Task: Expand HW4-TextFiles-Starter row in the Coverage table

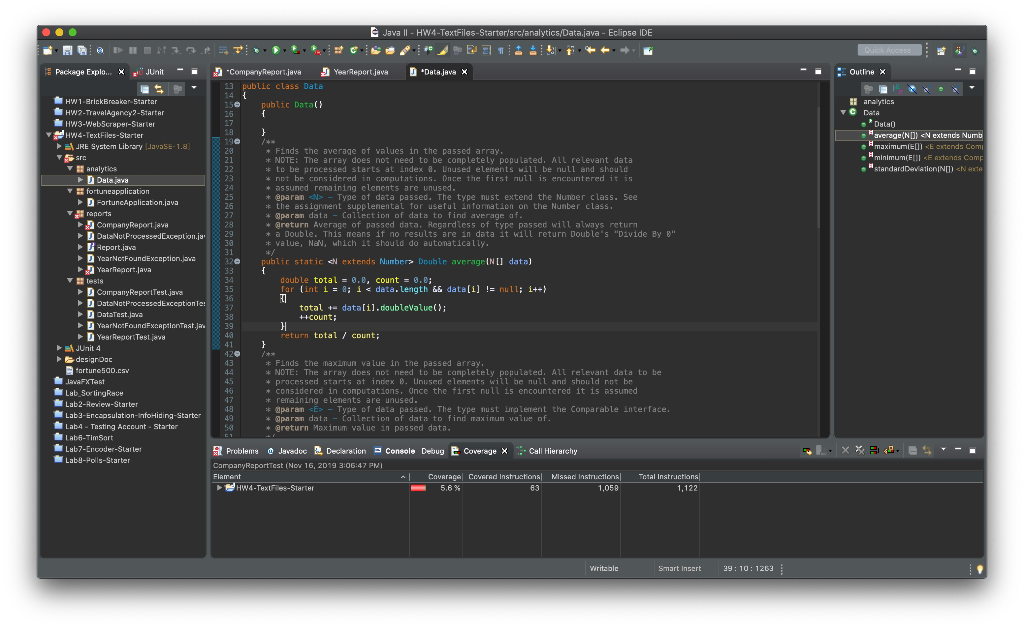Action: pyautogui.click(x=218, y=490)
